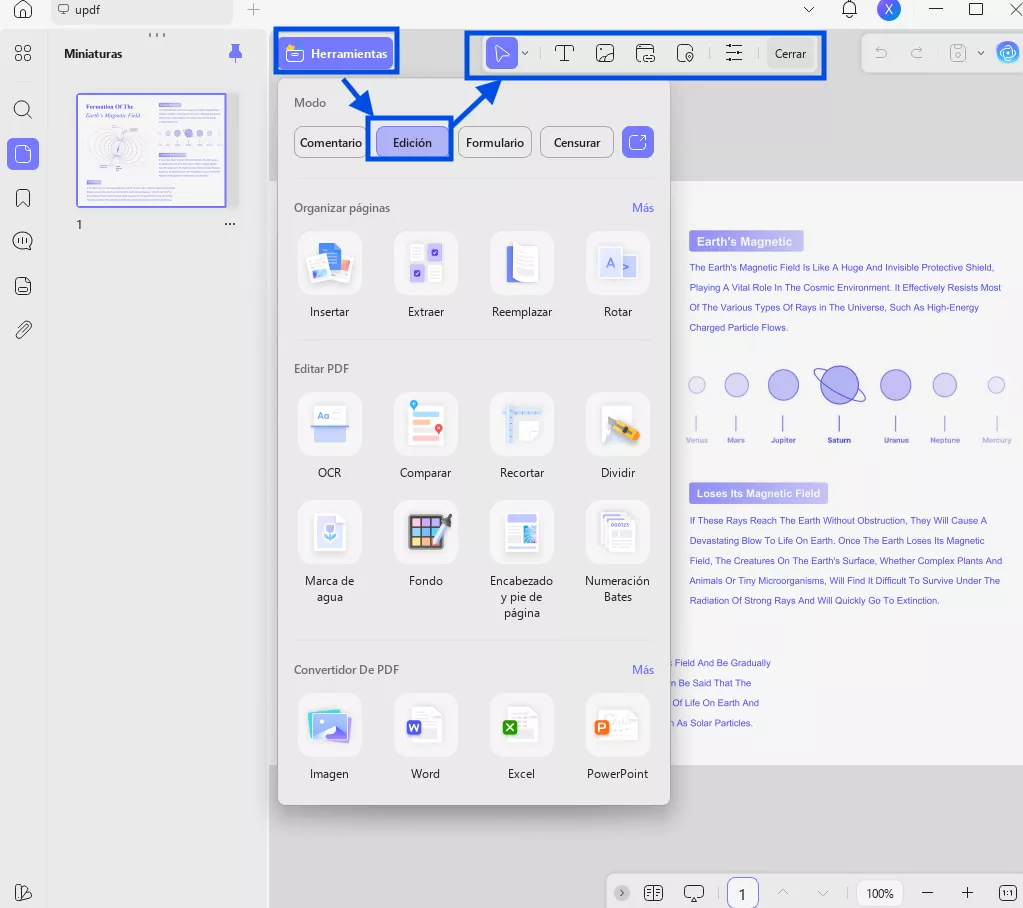Open the comments sidebar panel
Viewport: 1023px width, 908px height.
click(x=23, y=241)
